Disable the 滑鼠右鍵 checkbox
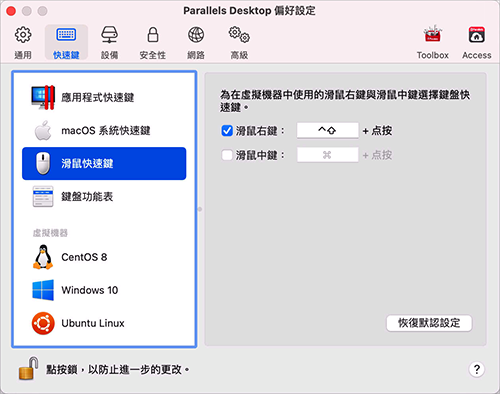Image resolution: width=500 pixels, height=394 pixels. click(227, 131)
